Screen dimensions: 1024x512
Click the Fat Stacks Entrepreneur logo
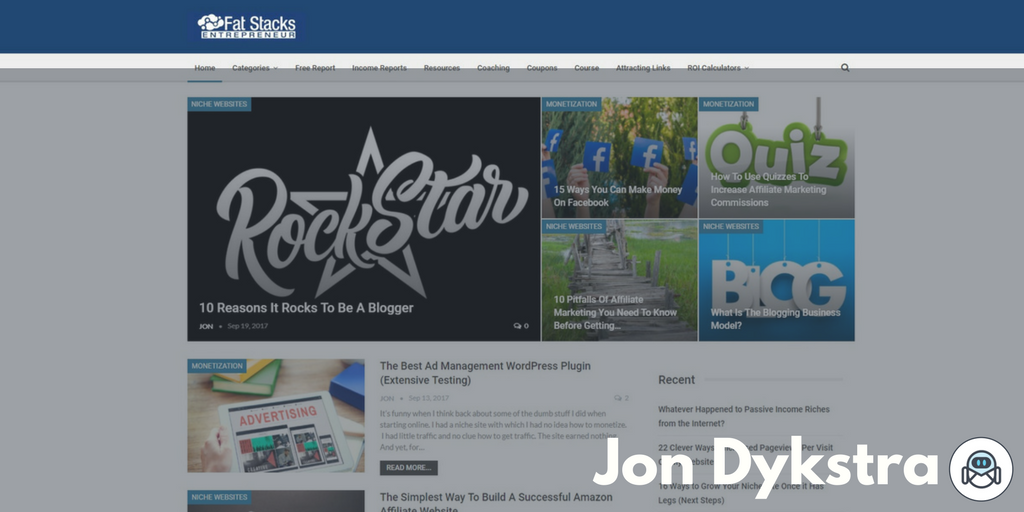coord(247,27)
